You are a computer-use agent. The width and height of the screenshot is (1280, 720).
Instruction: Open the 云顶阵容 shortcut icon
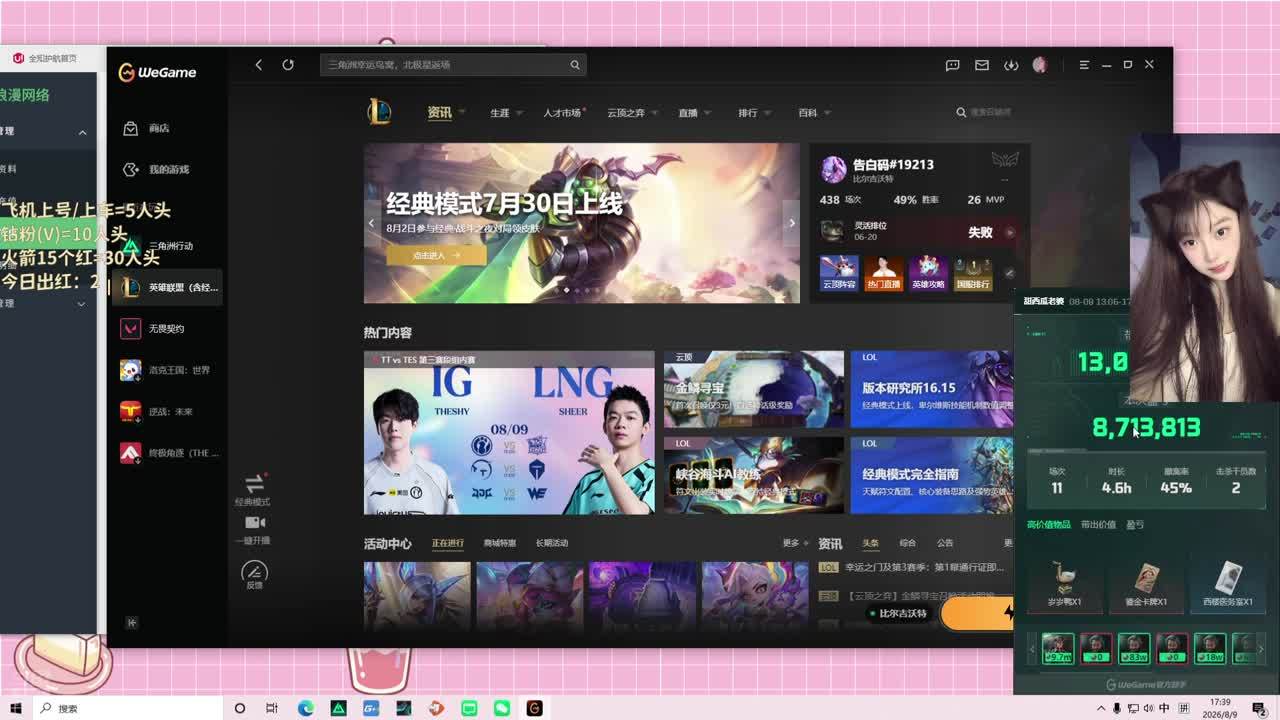(839, 273)
